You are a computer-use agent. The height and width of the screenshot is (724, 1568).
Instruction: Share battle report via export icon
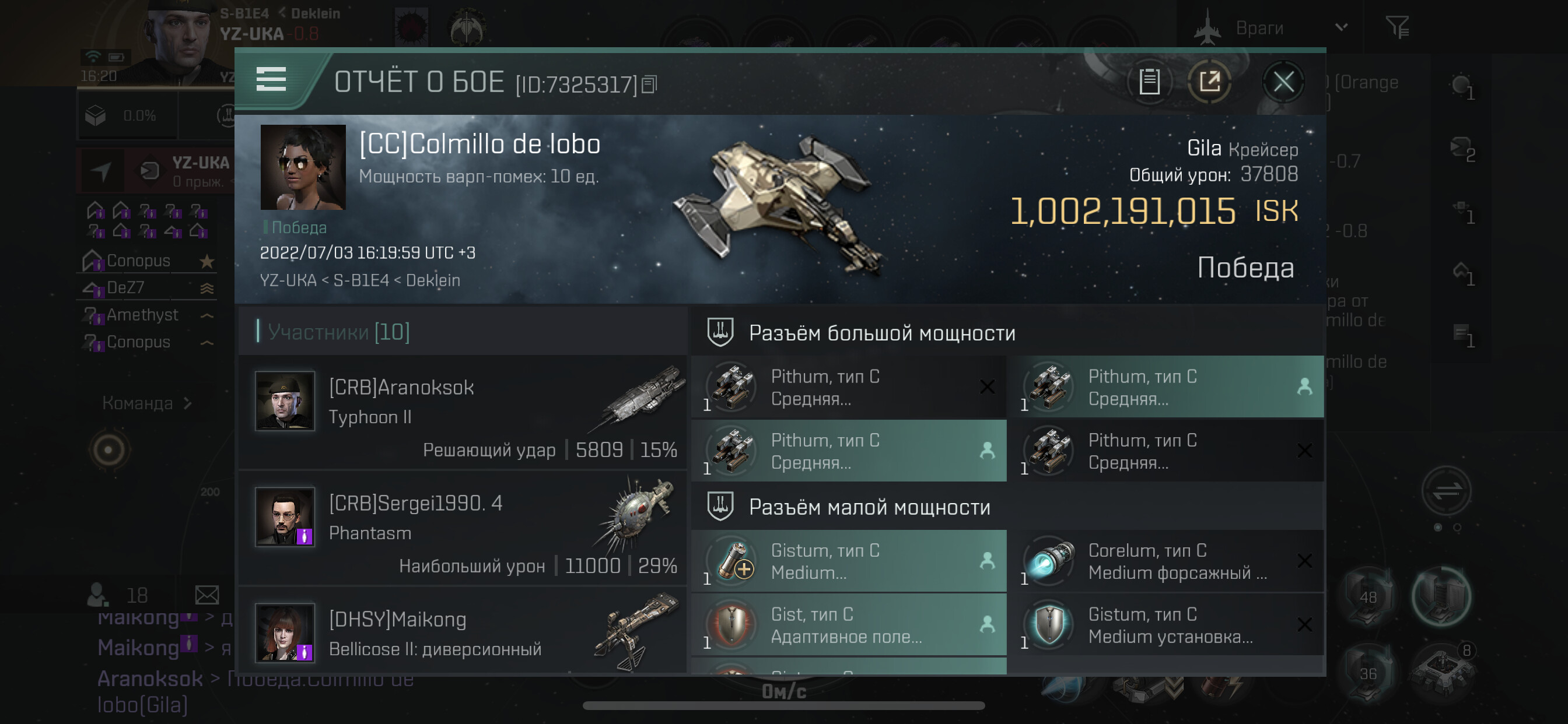click(x=1209, y=82)
